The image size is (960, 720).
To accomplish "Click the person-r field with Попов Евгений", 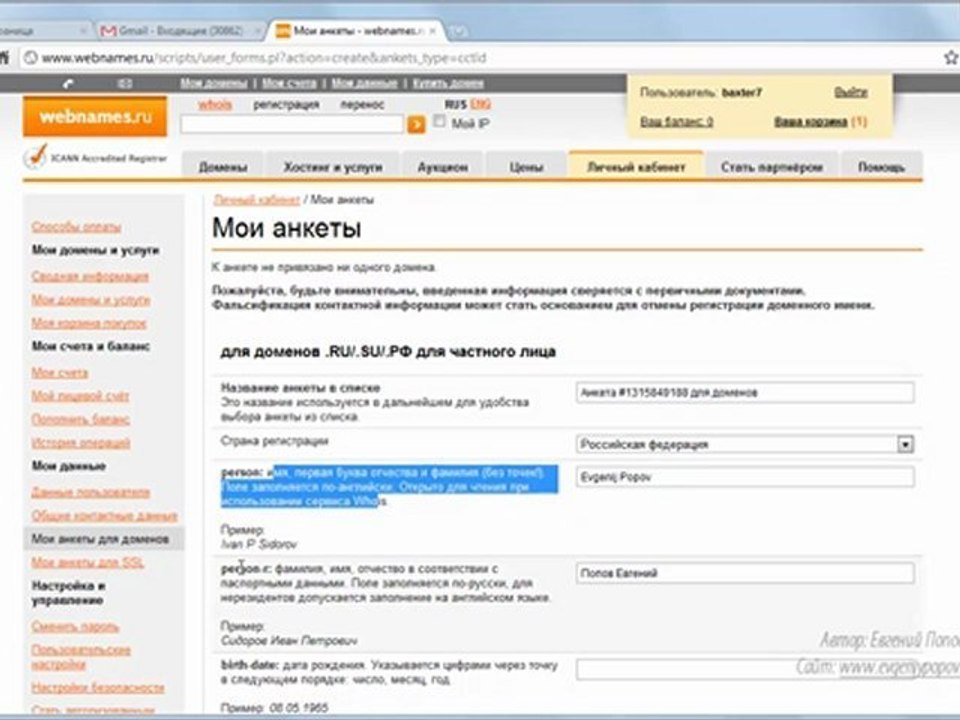I will 745,573.
